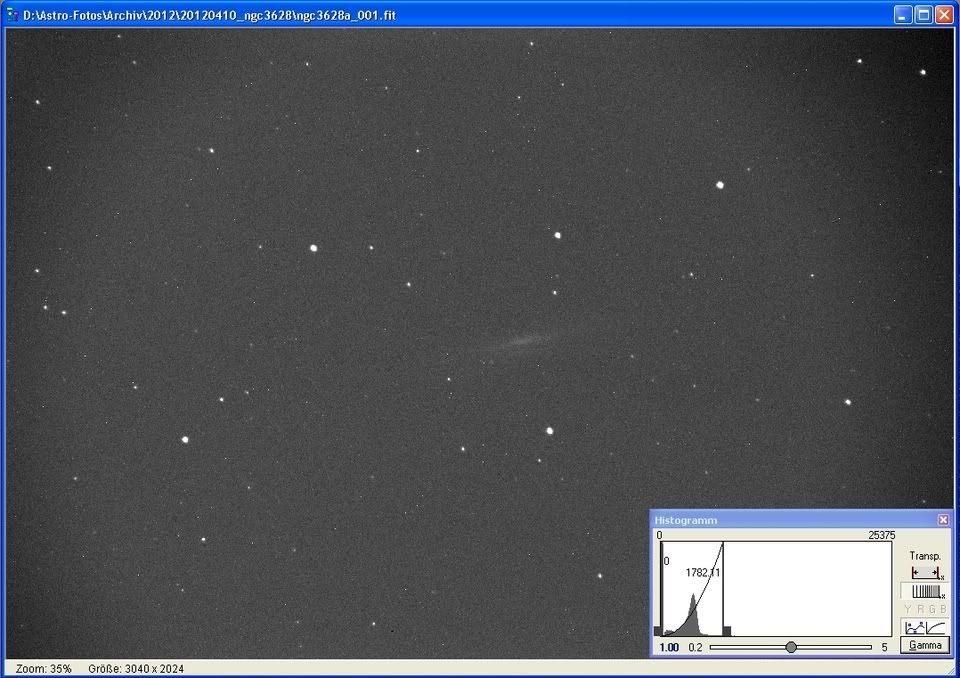Screen dimensions: 960x678
Task: Select the Y channel toggle
Action: (x=907, y=609)
